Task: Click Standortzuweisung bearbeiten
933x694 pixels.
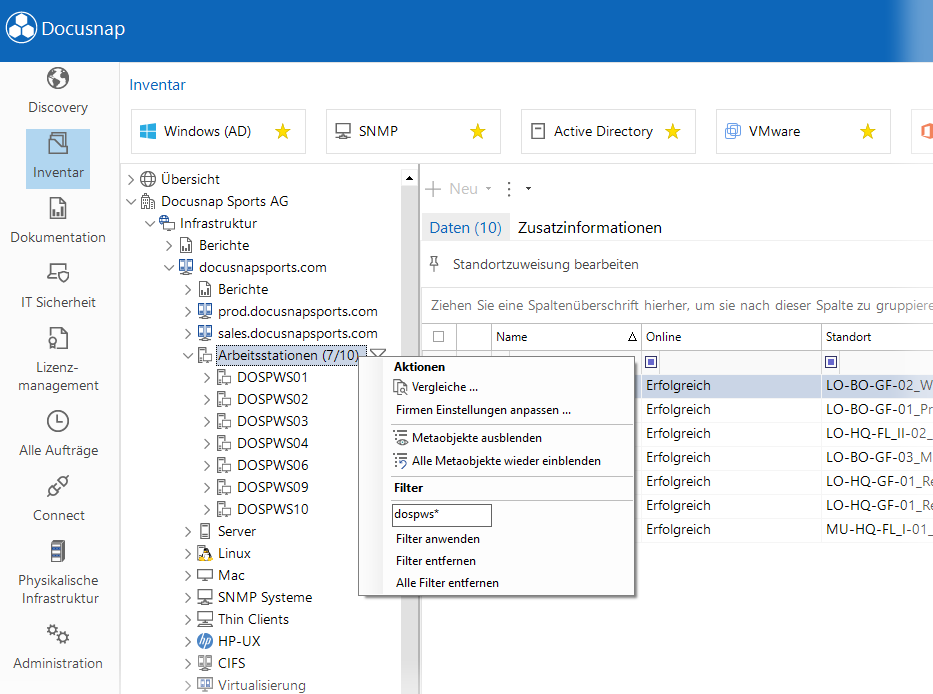Action: point(545,264)
